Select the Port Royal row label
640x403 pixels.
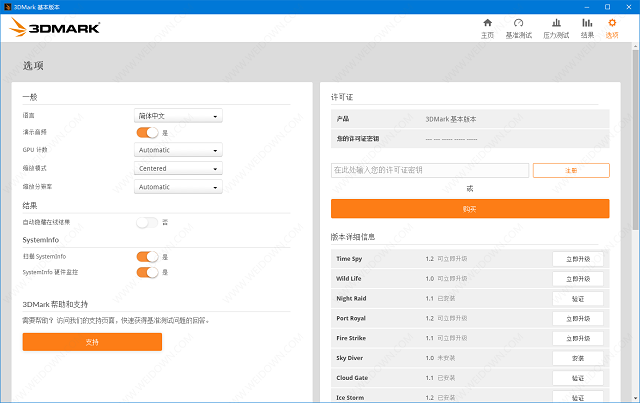click(351, 318)
